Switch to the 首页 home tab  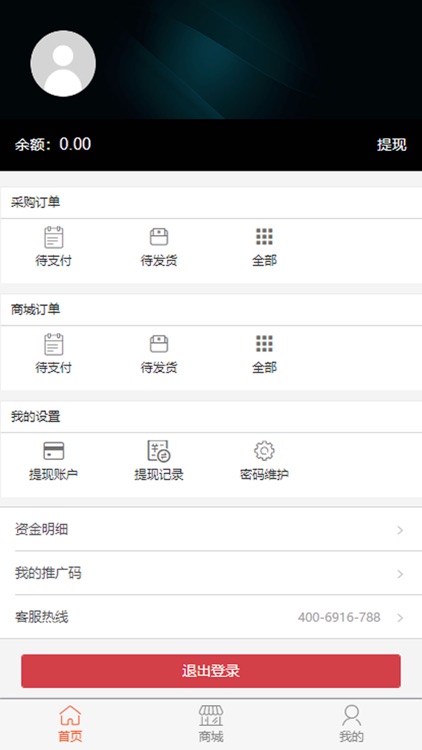pyautogui.click(x=70, y=724)
